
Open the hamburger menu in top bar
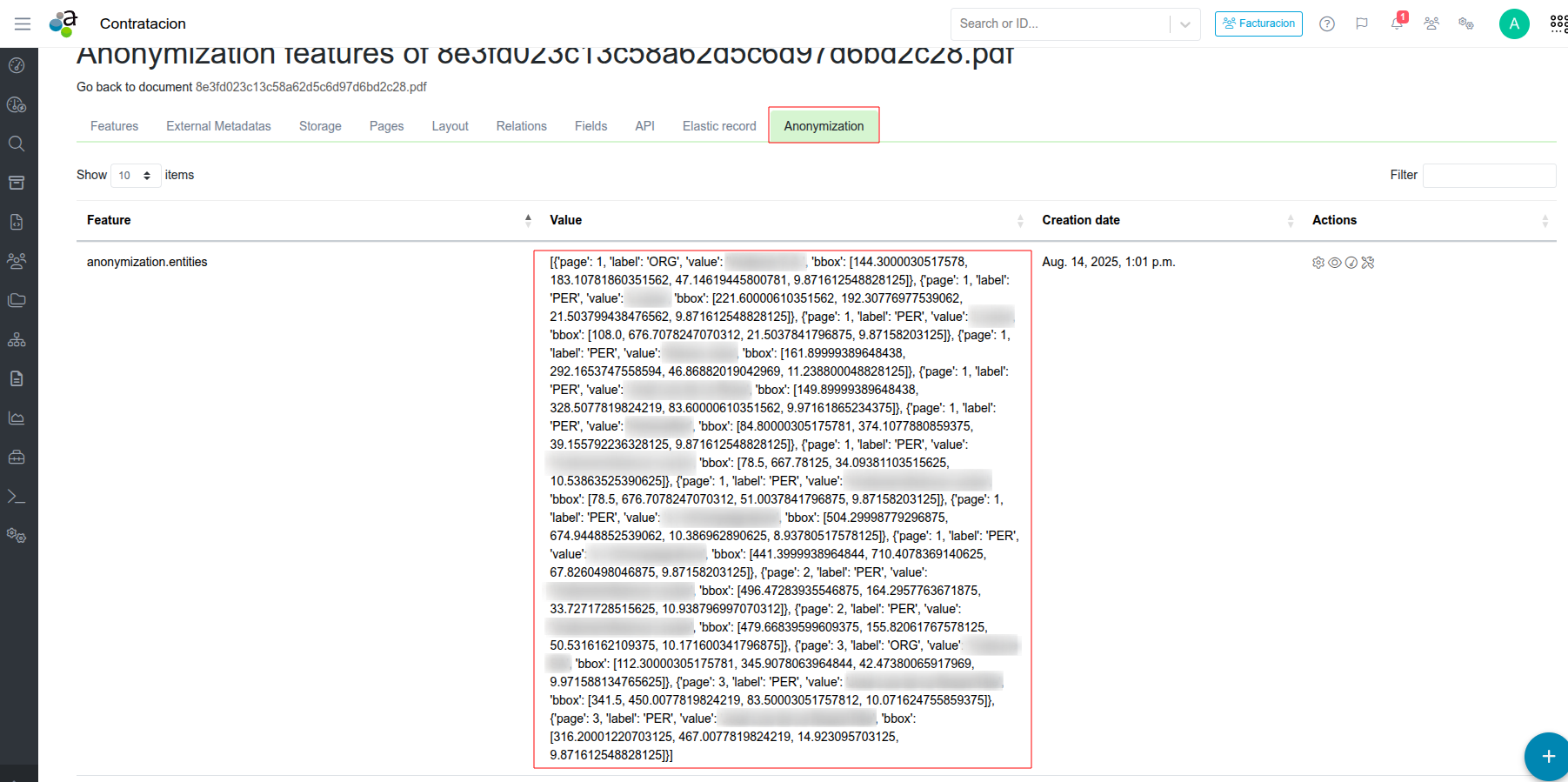(x=23, y=23)
